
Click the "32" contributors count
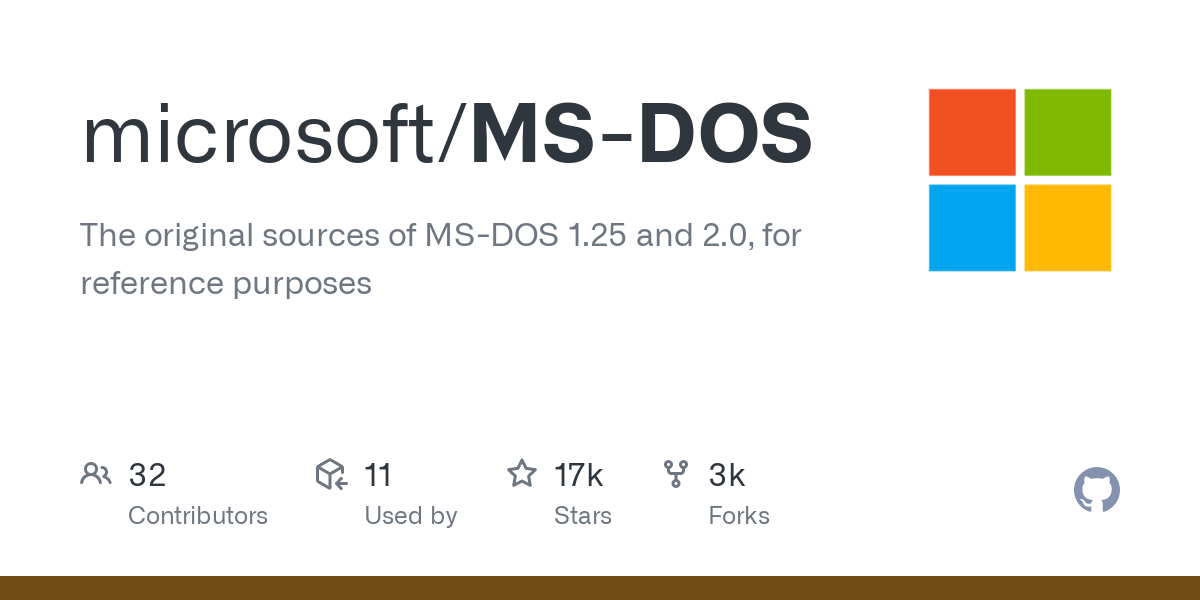coord(147,475)
